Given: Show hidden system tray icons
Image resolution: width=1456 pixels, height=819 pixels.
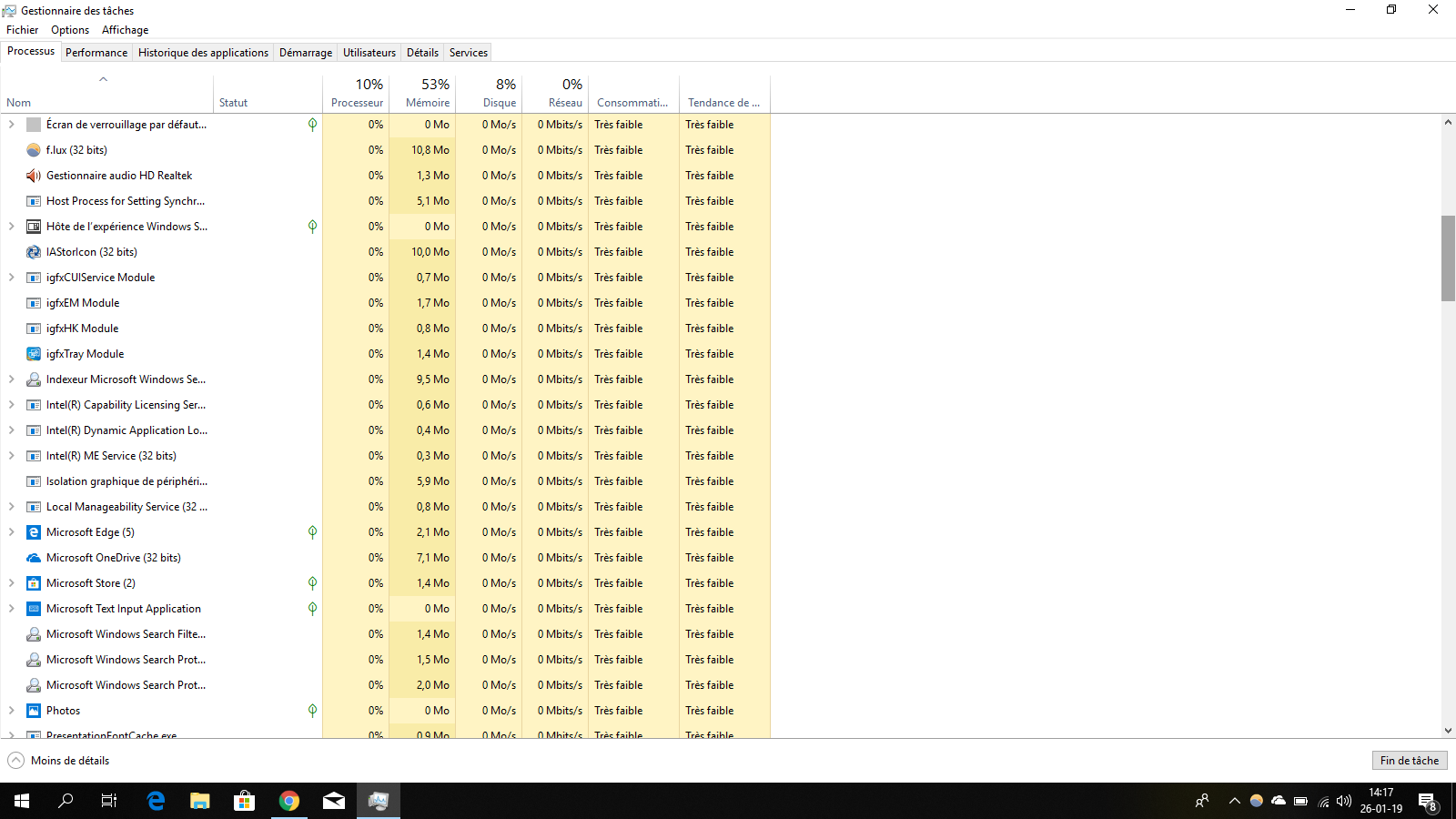Looking at the screenshot, I should click(1234, 801).
